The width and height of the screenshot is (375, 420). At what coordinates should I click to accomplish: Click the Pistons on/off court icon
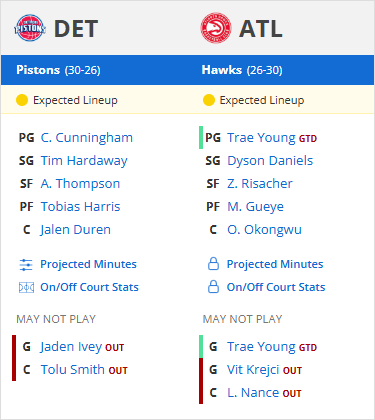tap(26, 287)
